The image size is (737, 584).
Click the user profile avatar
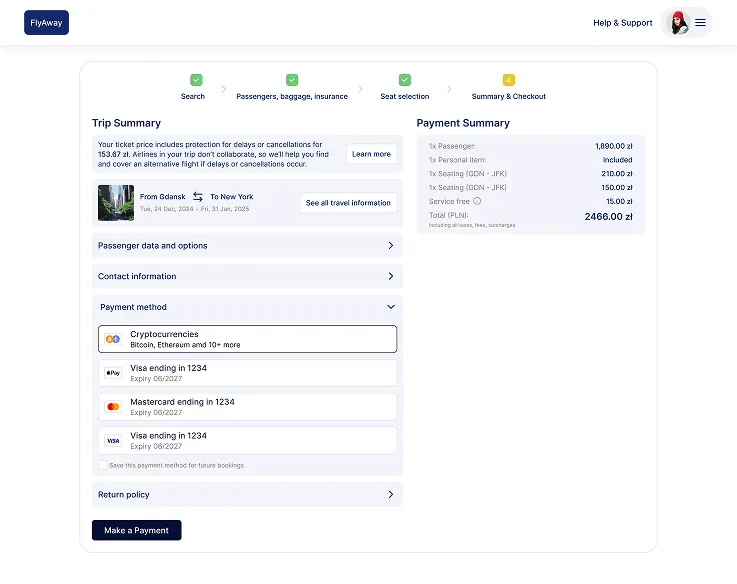coord(678,23)
